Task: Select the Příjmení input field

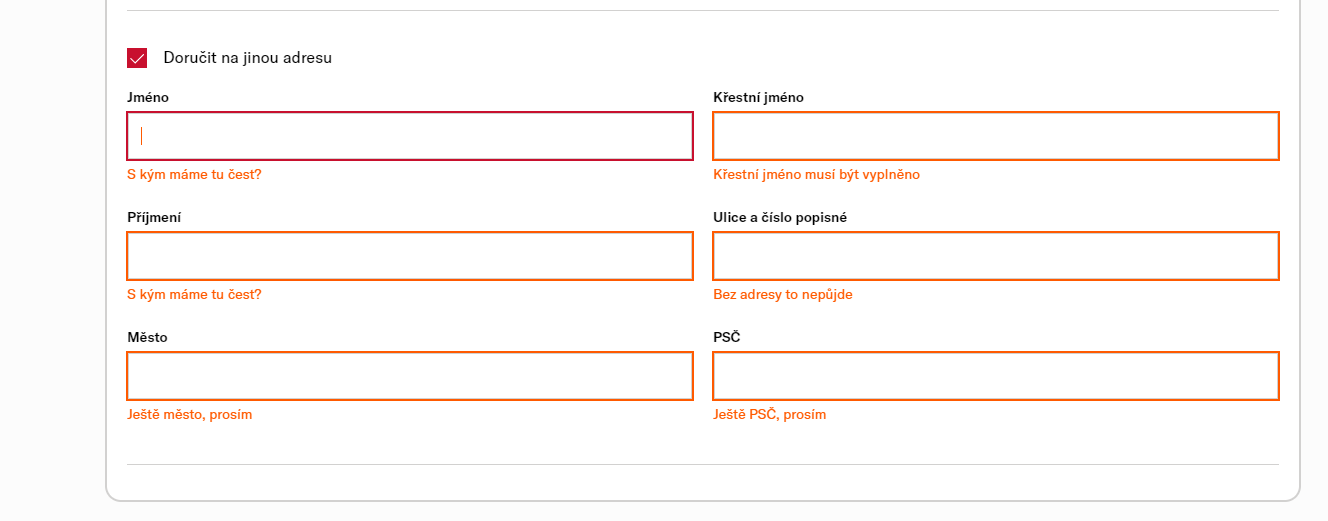Action: tap(410, 256)
